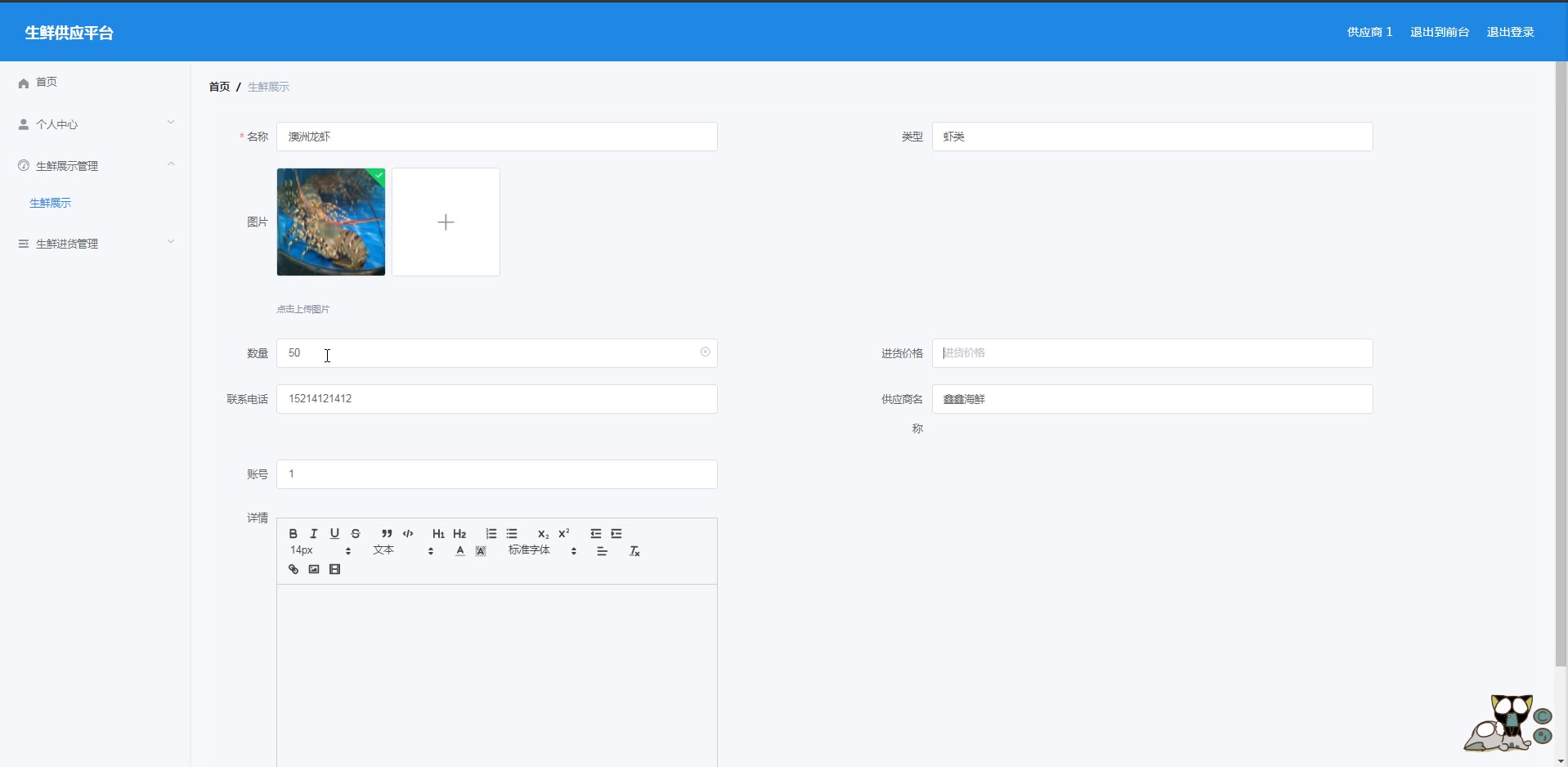Click the mascot cat widget icon
This screenshot has height=767, width=1568.
[x=1508, y=723]
